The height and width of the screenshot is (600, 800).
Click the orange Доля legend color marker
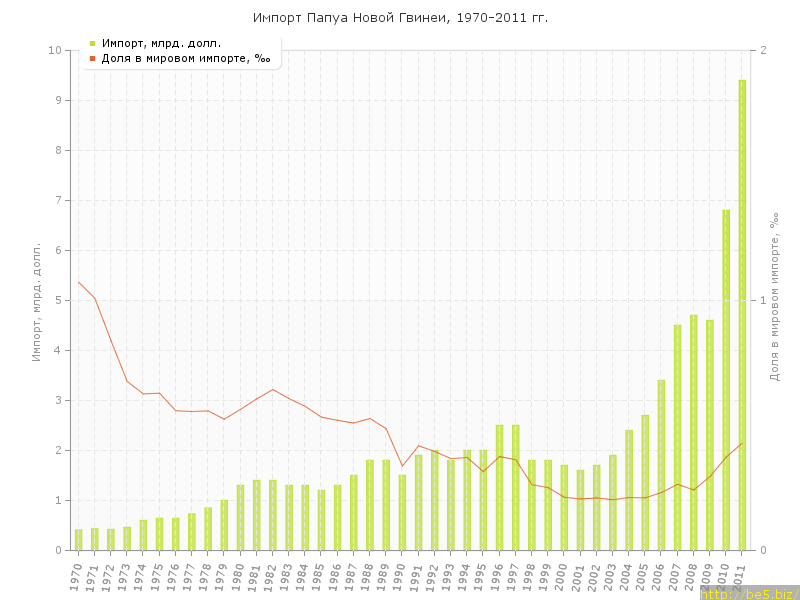point(92,58)
